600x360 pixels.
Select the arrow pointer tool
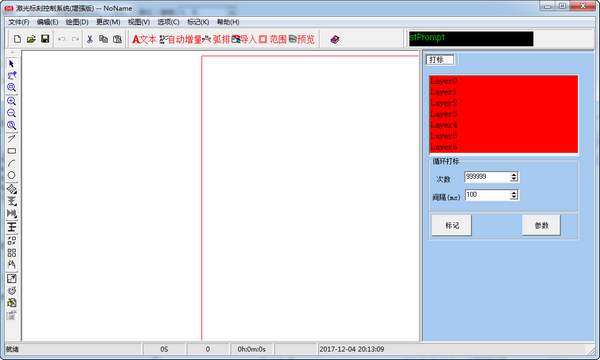click(x=11, y=64)
